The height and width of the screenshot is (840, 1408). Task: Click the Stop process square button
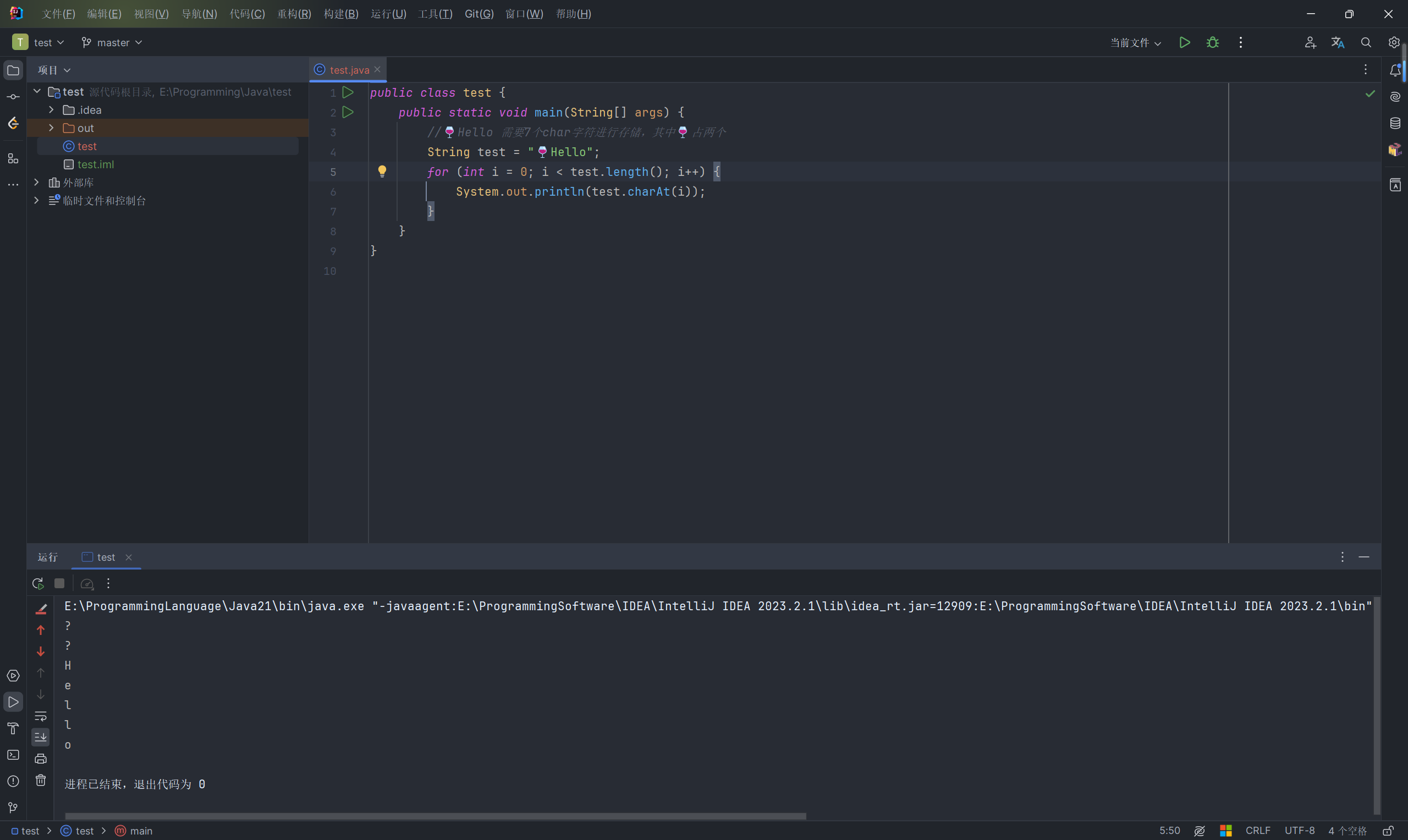pyautogui.click(x=59, y=583)
